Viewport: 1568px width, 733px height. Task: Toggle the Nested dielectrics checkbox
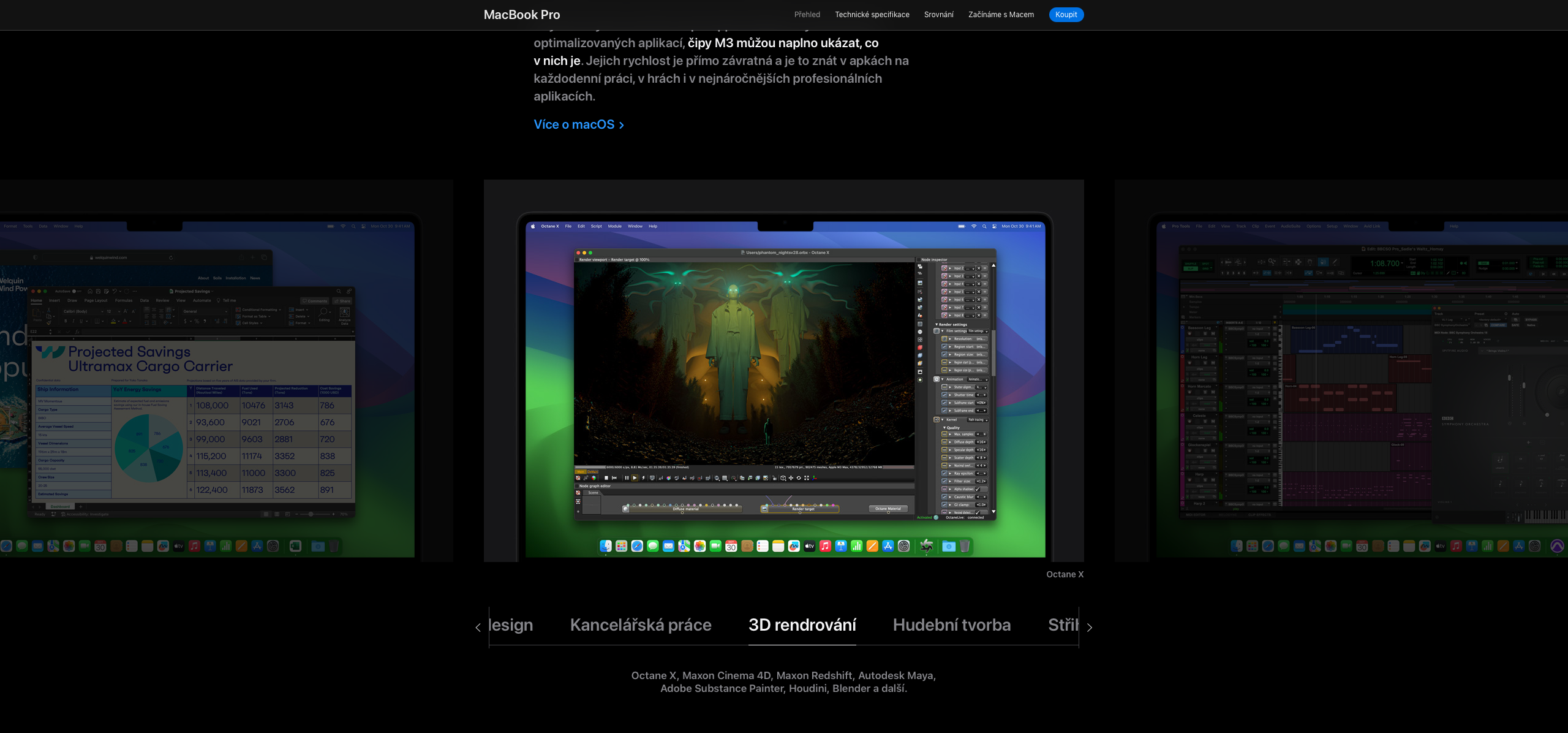[978, 512]
